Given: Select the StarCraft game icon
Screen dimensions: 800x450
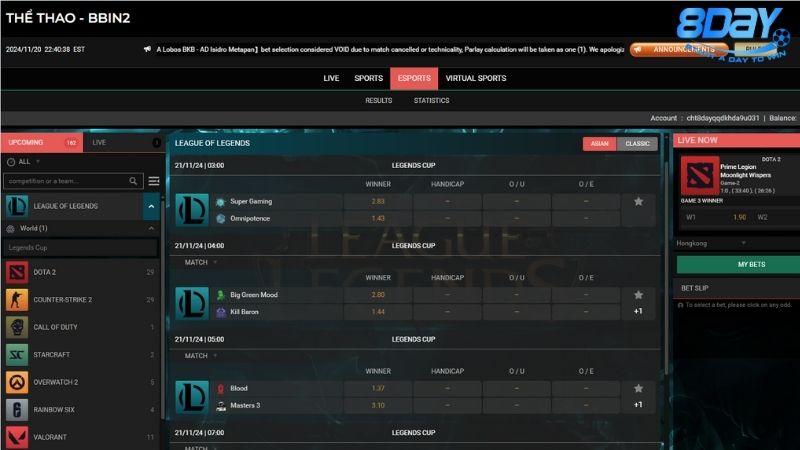Looking at the screenshot, I should (x=16, y=355).
